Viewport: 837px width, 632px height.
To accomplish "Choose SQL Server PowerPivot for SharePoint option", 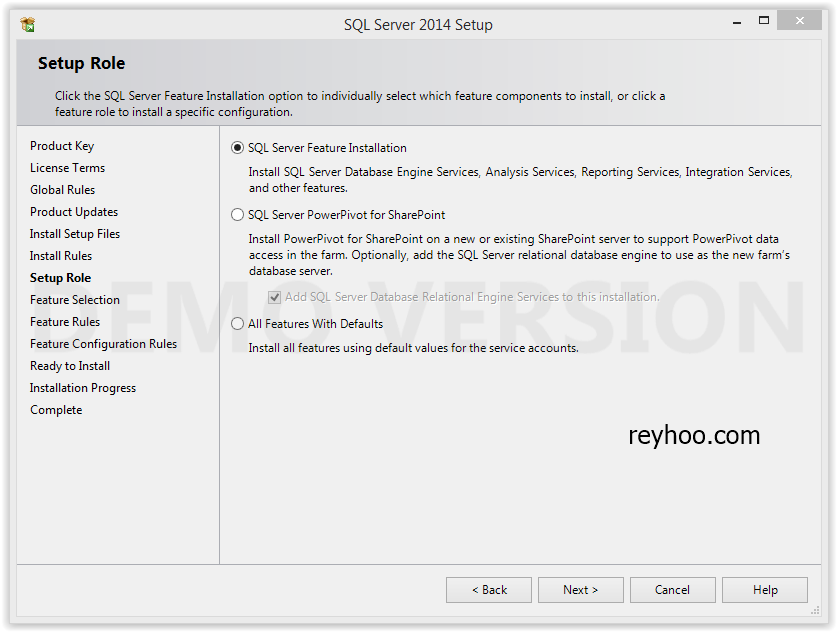I will pyautogui.click(x=238, y=215).
